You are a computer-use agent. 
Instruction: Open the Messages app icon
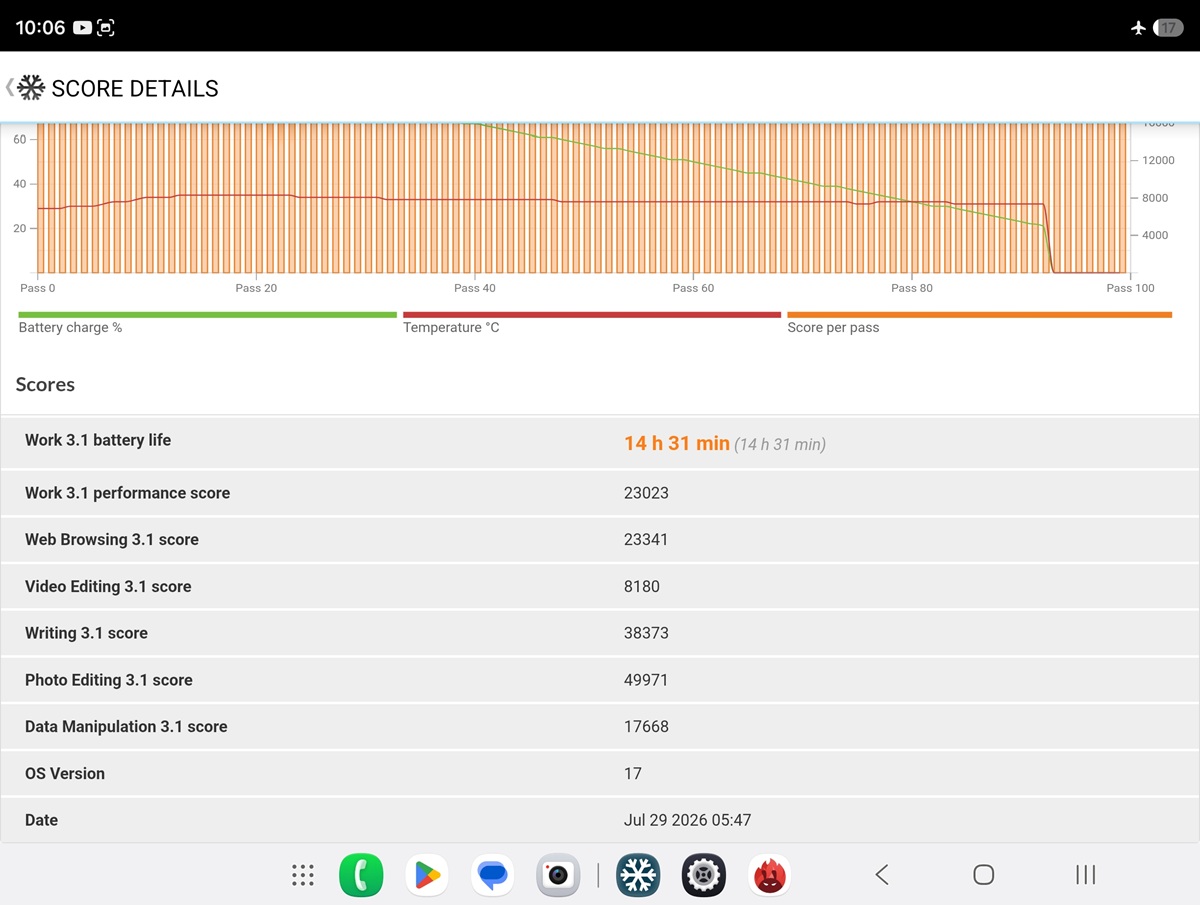coord(492,875)
